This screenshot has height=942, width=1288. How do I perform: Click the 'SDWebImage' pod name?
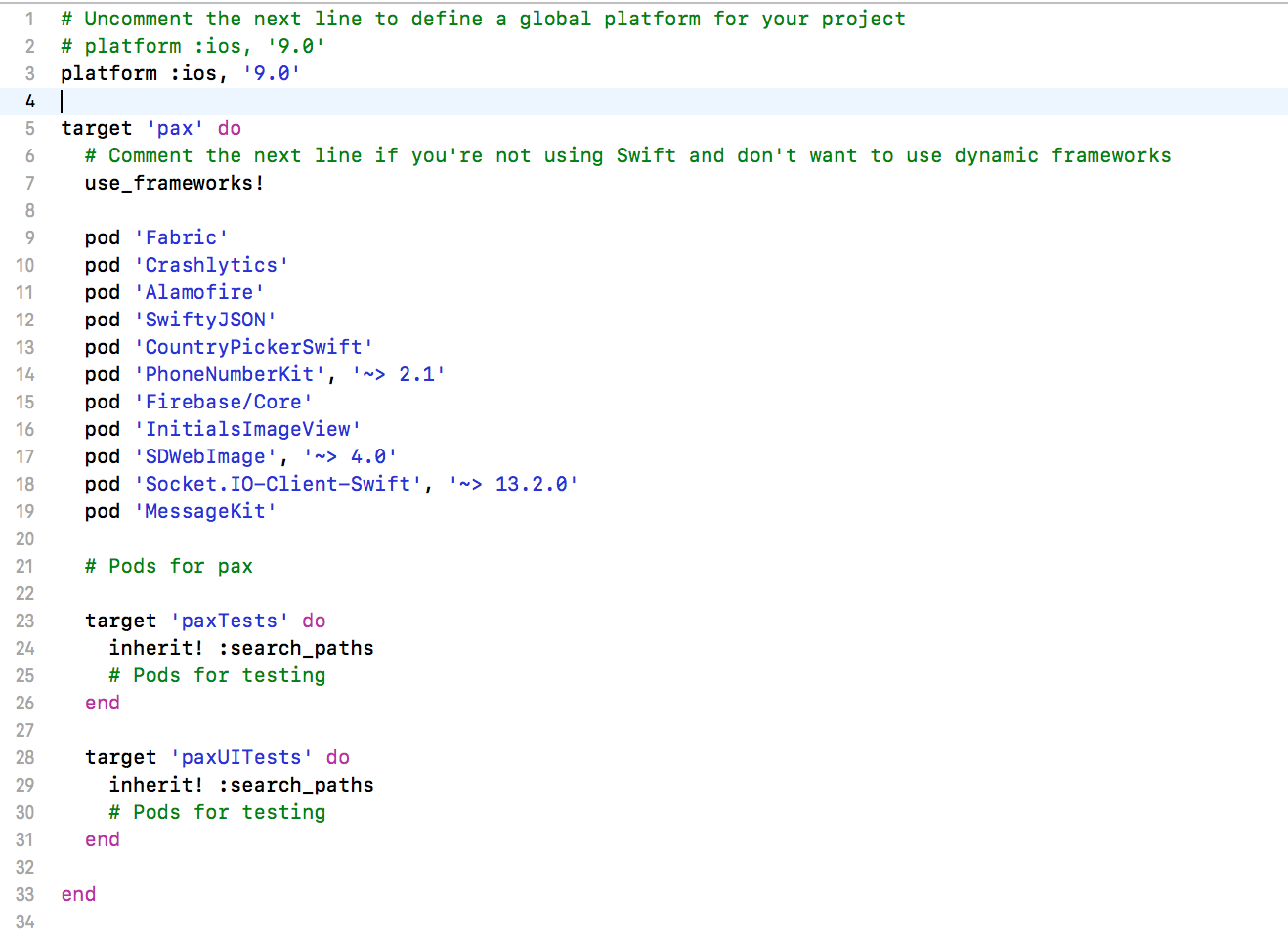click(x=205, y=456)
